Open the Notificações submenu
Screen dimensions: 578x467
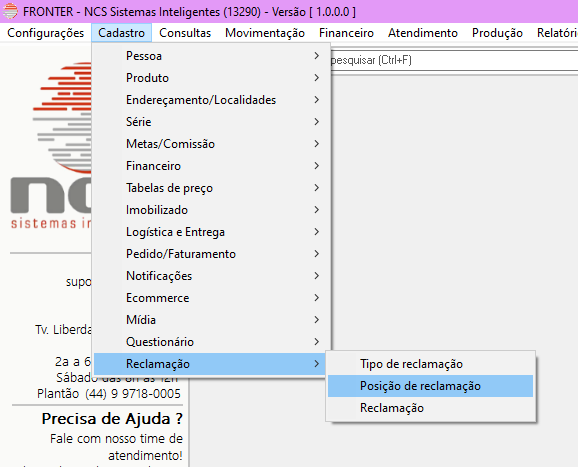click(x=212, y=276)
